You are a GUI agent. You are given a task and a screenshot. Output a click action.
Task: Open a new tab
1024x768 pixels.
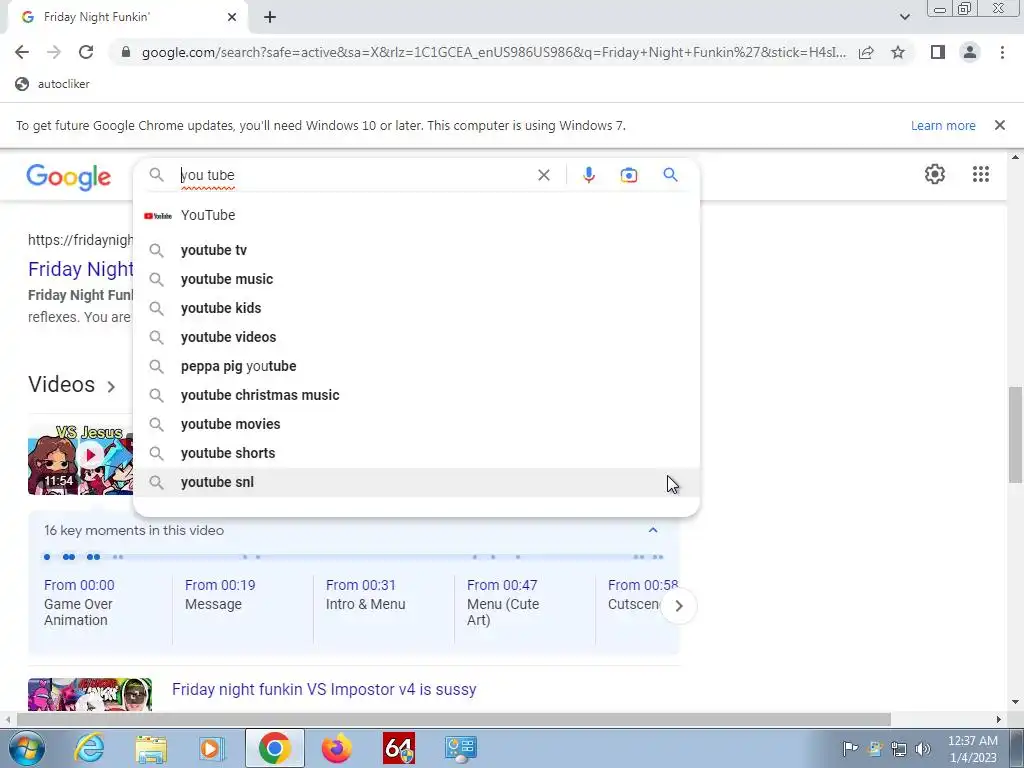tap(270, 17)
